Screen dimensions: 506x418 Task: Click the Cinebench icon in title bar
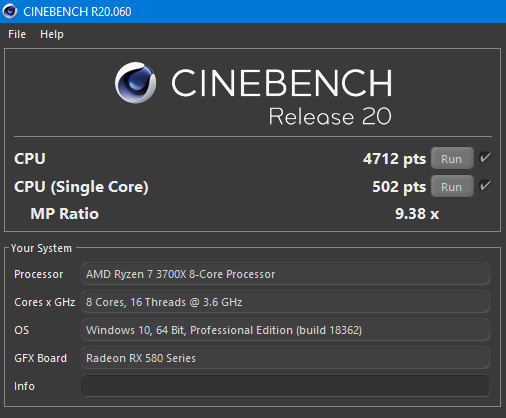coord(10,11)
